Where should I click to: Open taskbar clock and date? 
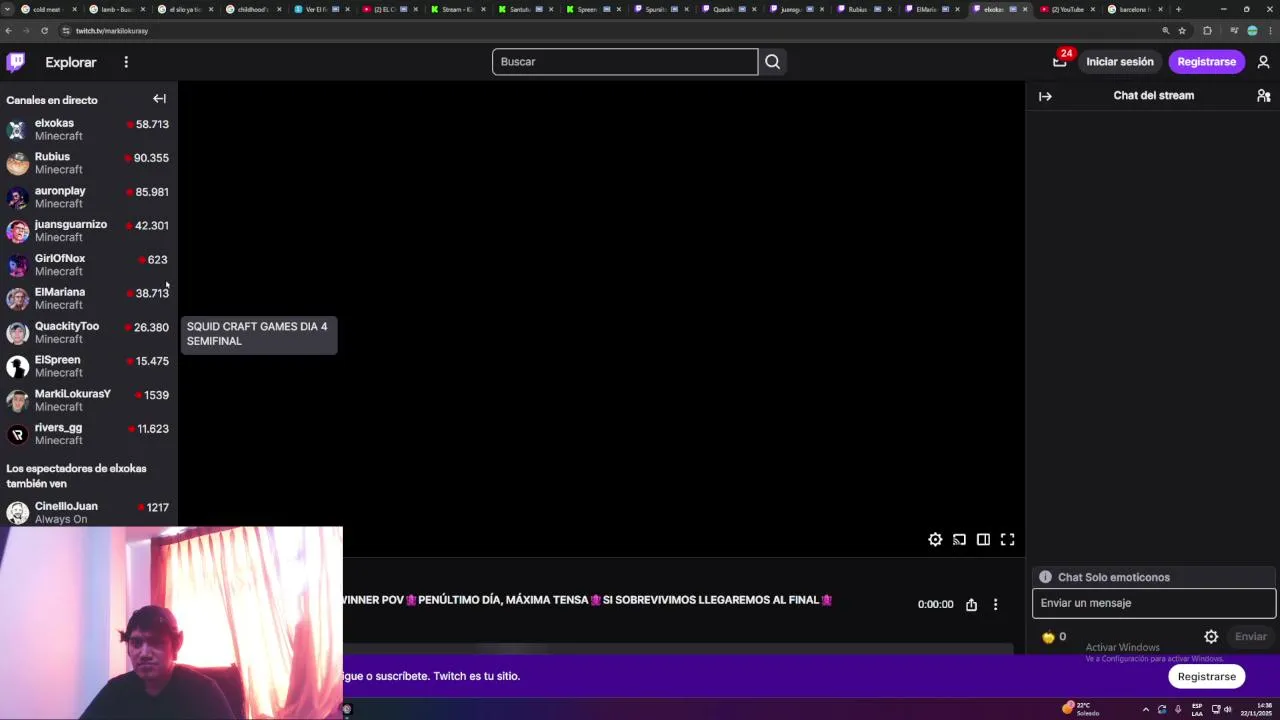1255,709
